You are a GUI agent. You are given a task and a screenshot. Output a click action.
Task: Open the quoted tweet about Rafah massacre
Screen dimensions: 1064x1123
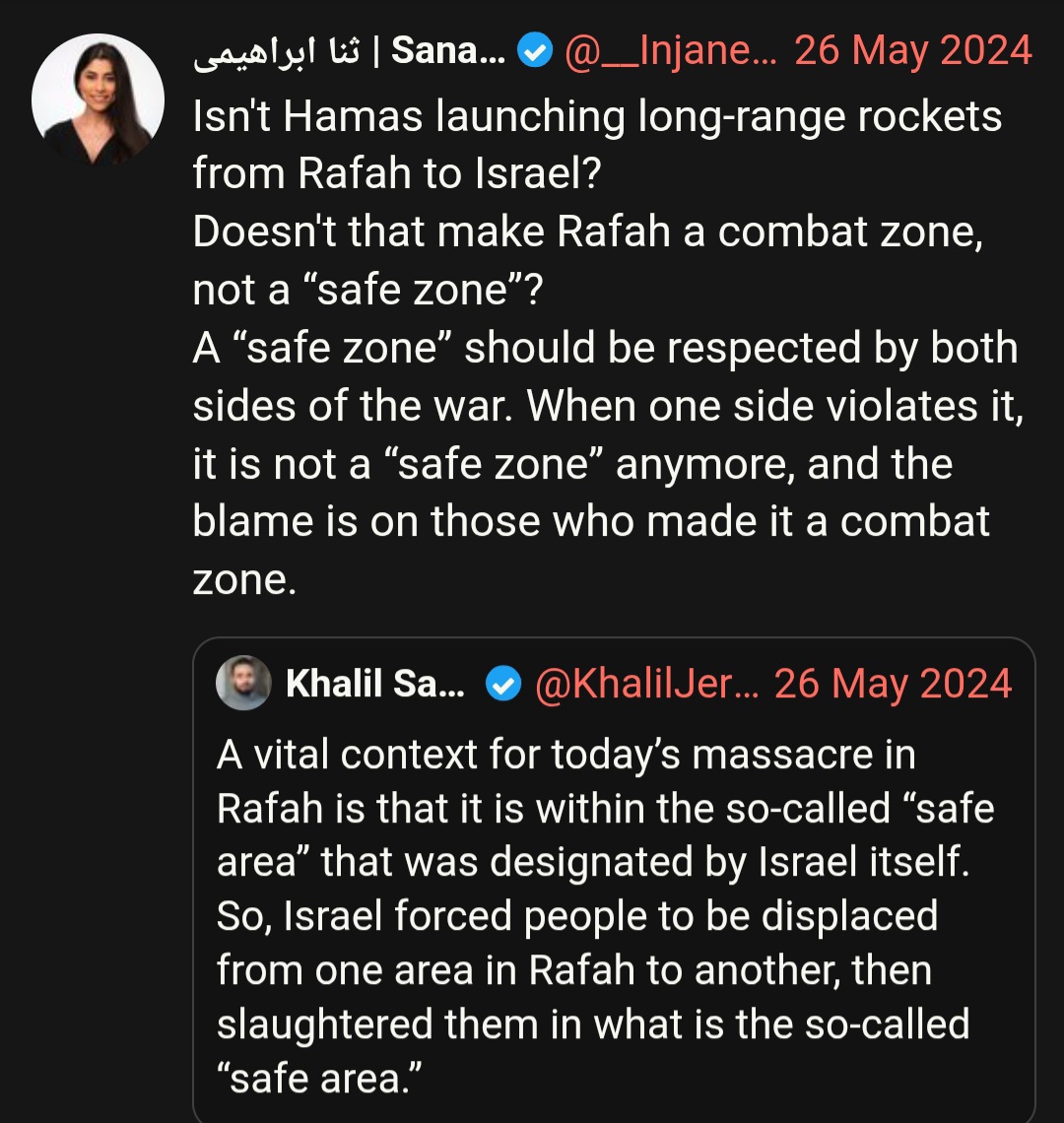tap(614, 881)
